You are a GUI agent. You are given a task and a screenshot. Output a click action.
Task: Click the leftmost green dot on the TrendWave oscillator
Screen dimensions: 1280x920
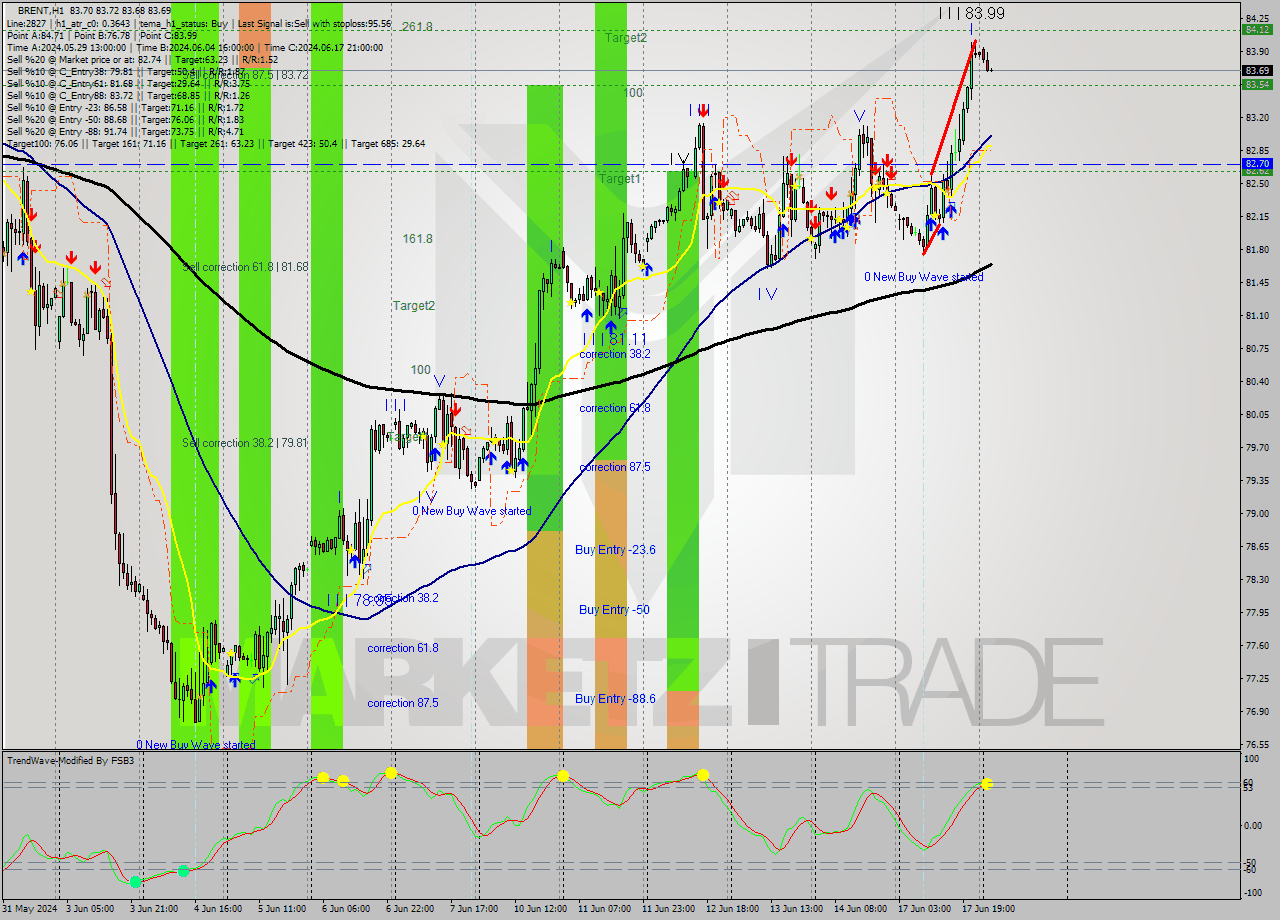(135, 881)
